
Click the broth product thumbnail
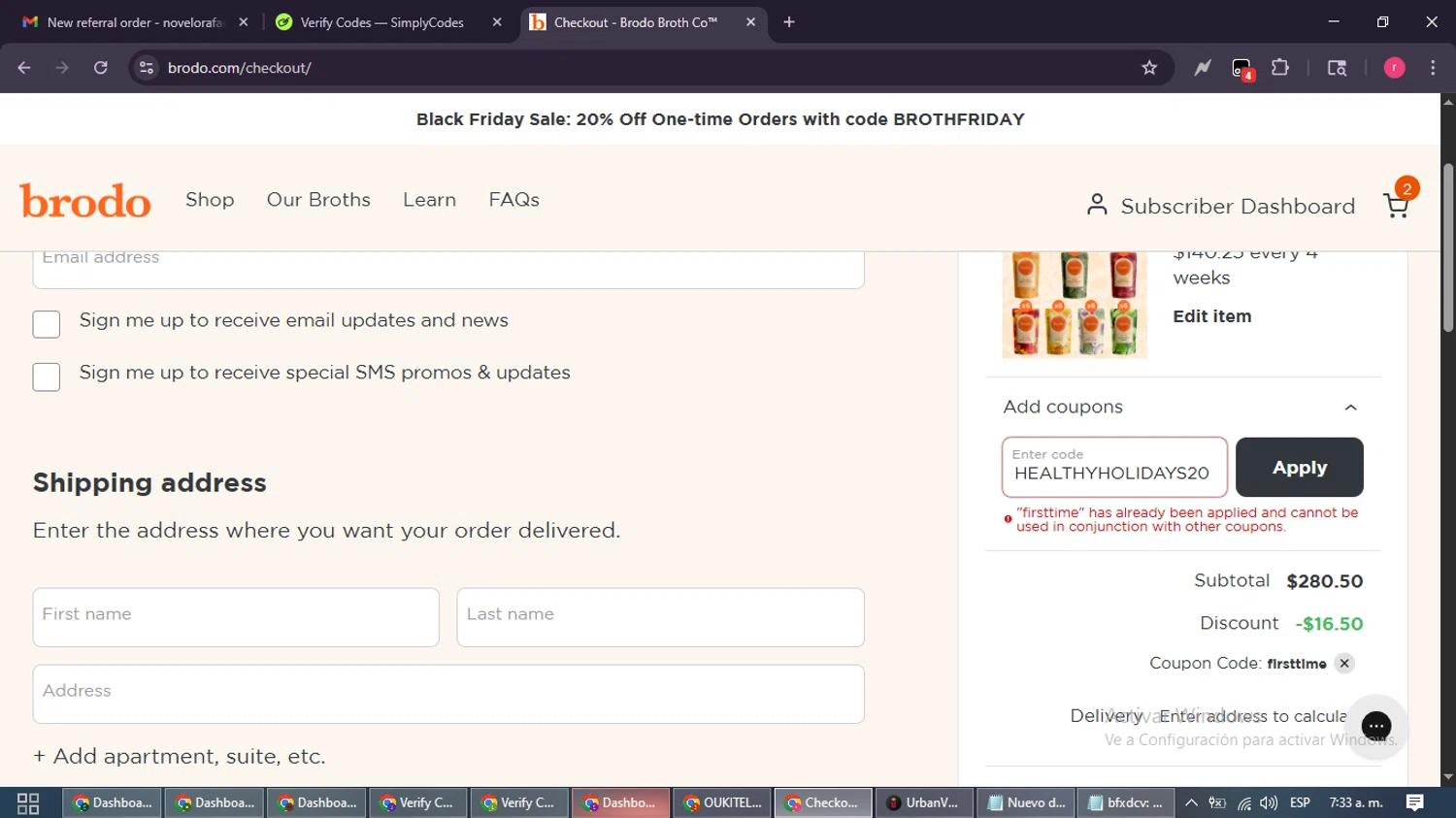[x=1075, y=304]
